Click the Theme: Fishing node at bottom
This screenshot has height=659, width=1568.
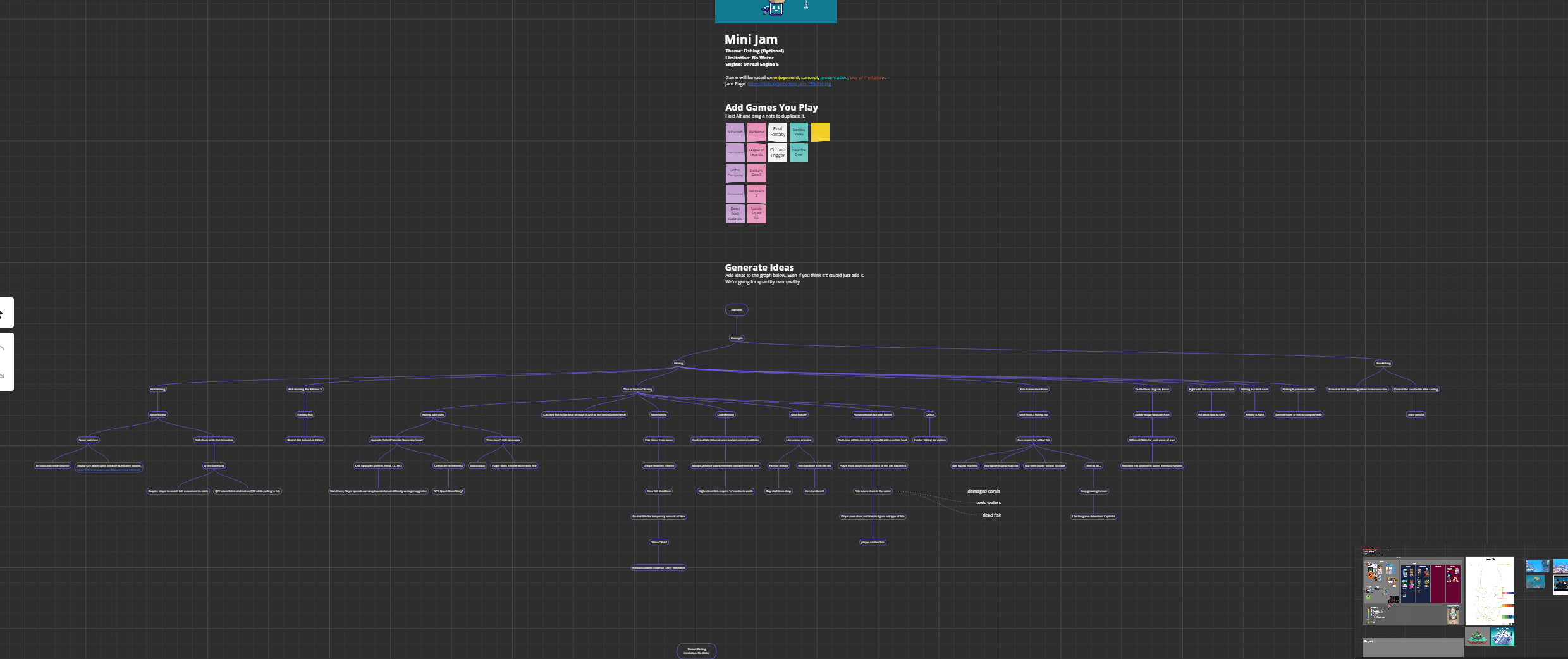(x=697, y=651)
